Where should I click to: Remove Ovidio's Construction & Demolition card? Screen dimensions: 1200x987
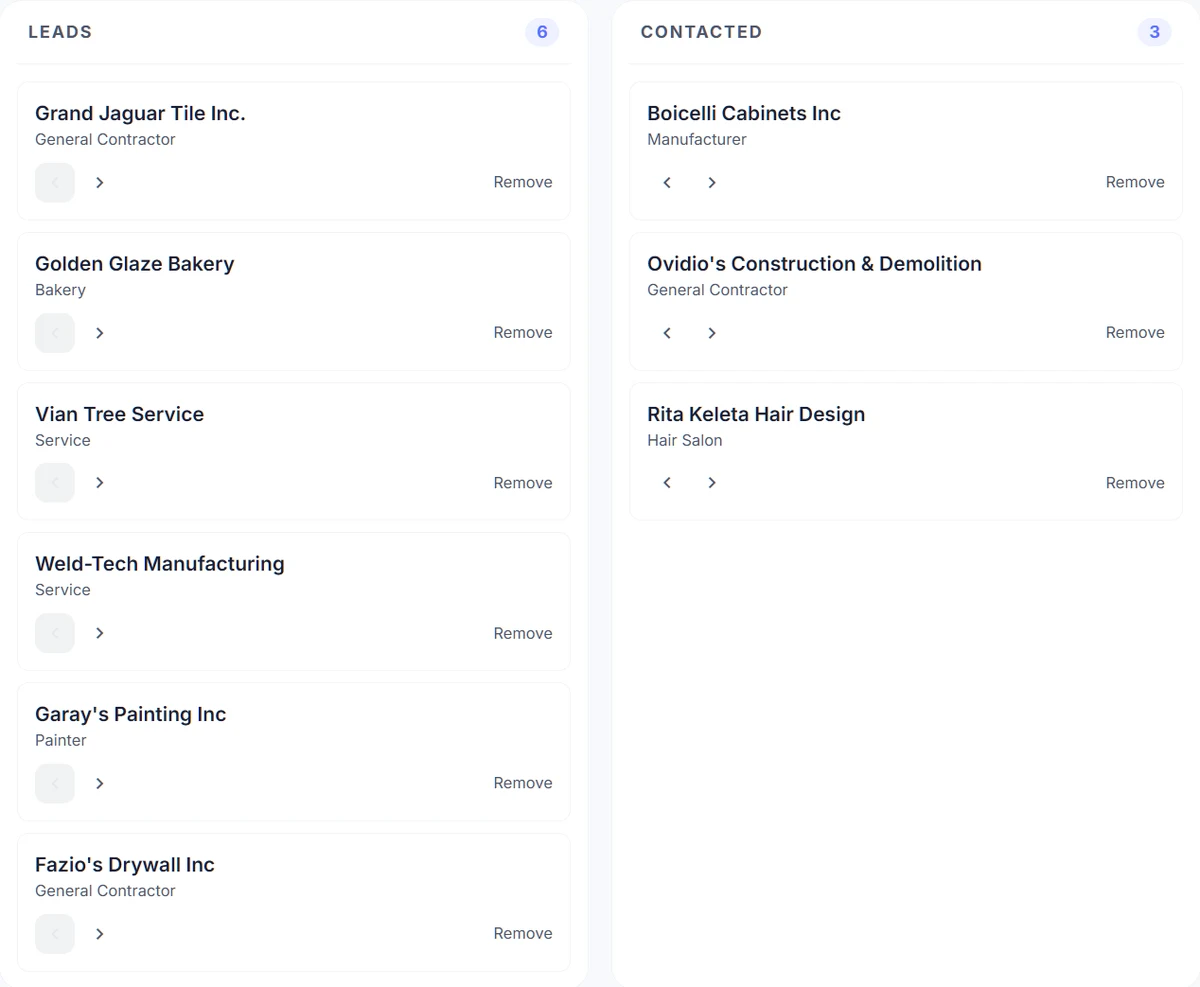(x=1135, y=333)
